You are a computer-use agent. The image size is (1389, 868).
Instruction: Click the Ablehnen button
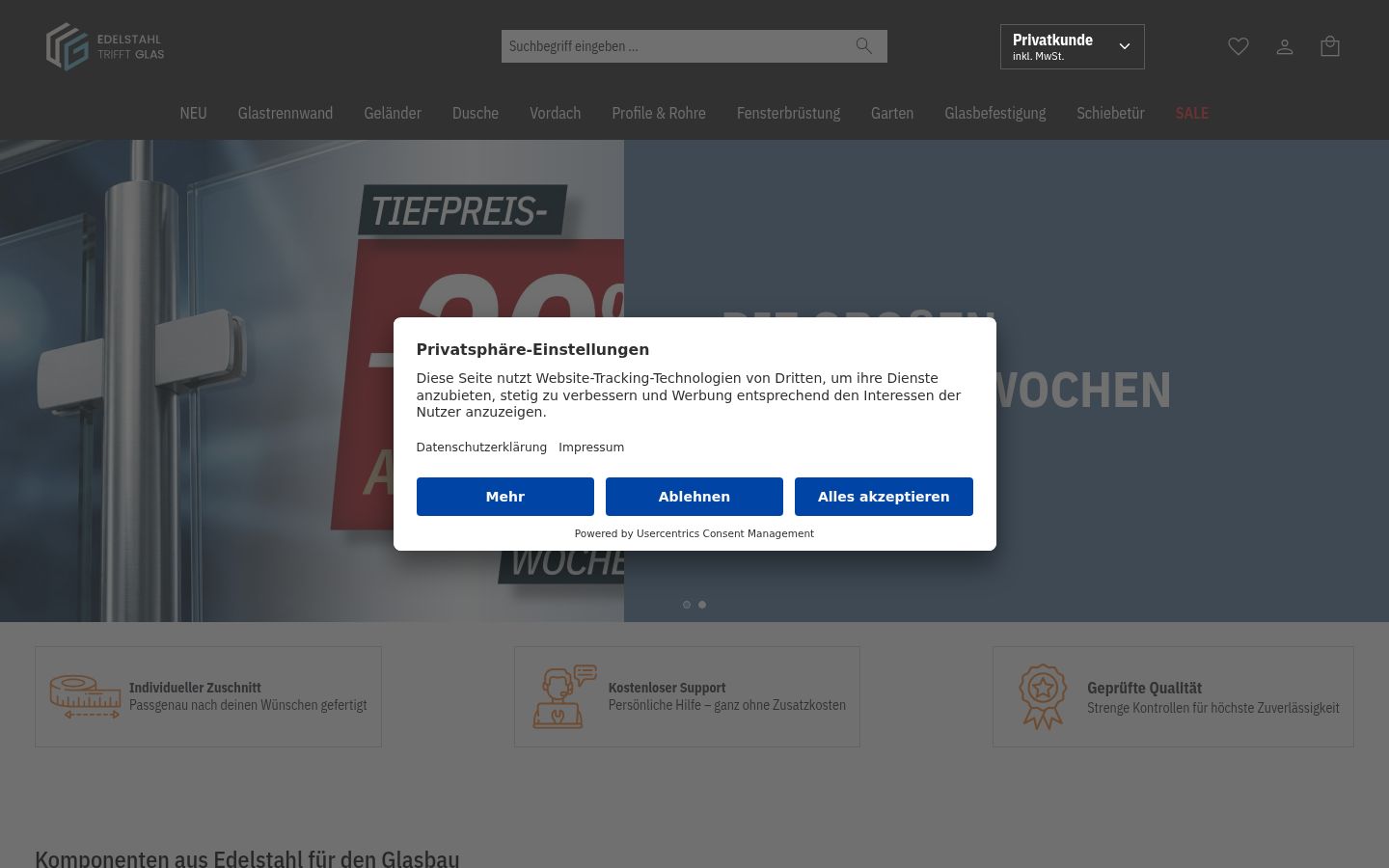[x=694, y=497]
